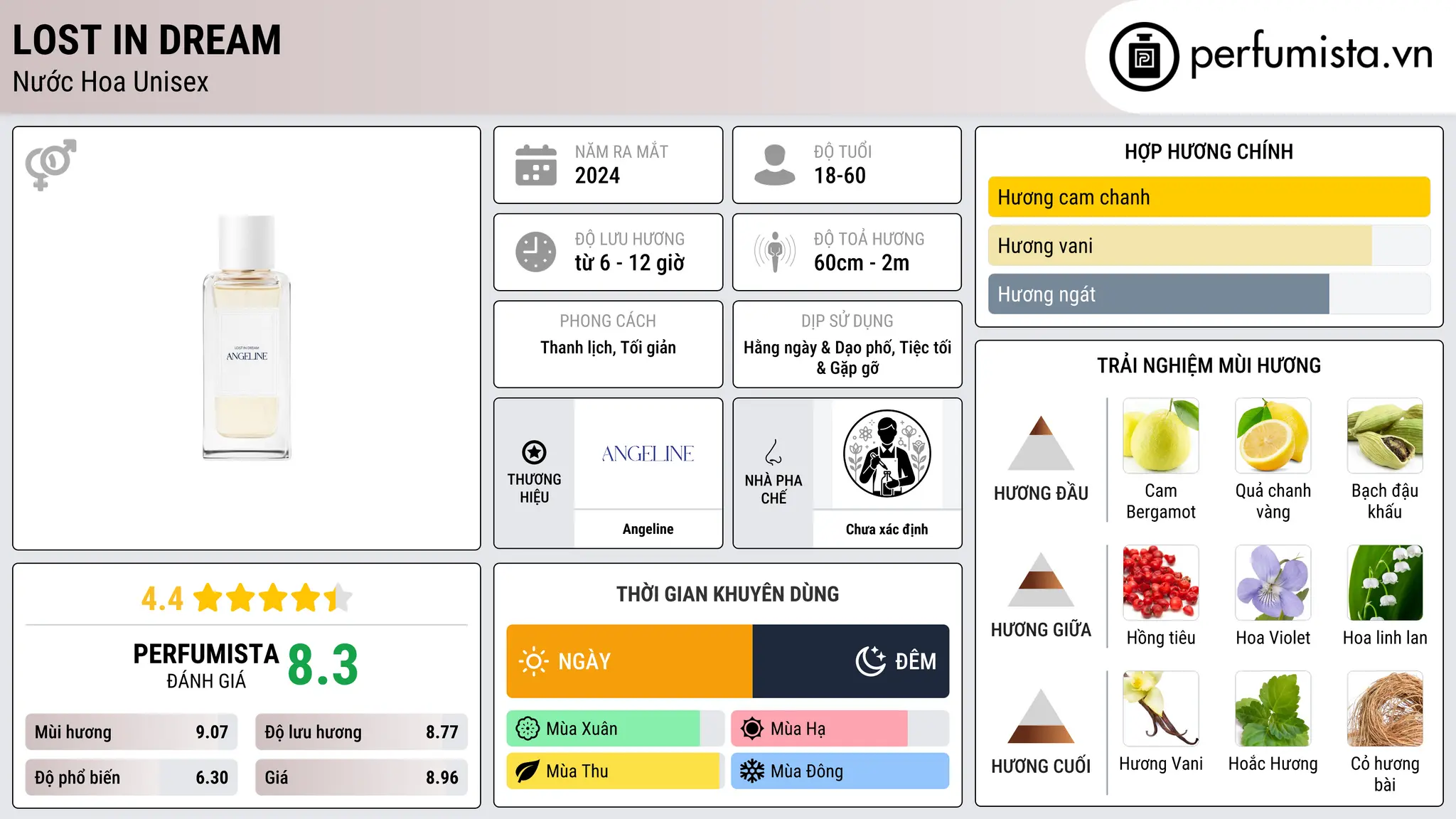
Task: Click the Bạch đậu khấu cardamom image
Action: 1385,436
